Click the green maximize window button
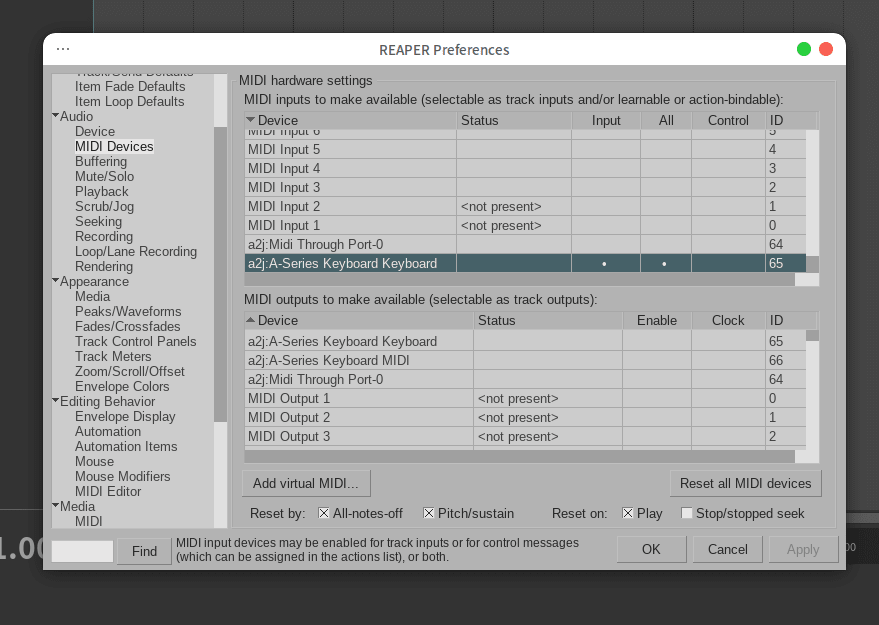 pos(803,49)
